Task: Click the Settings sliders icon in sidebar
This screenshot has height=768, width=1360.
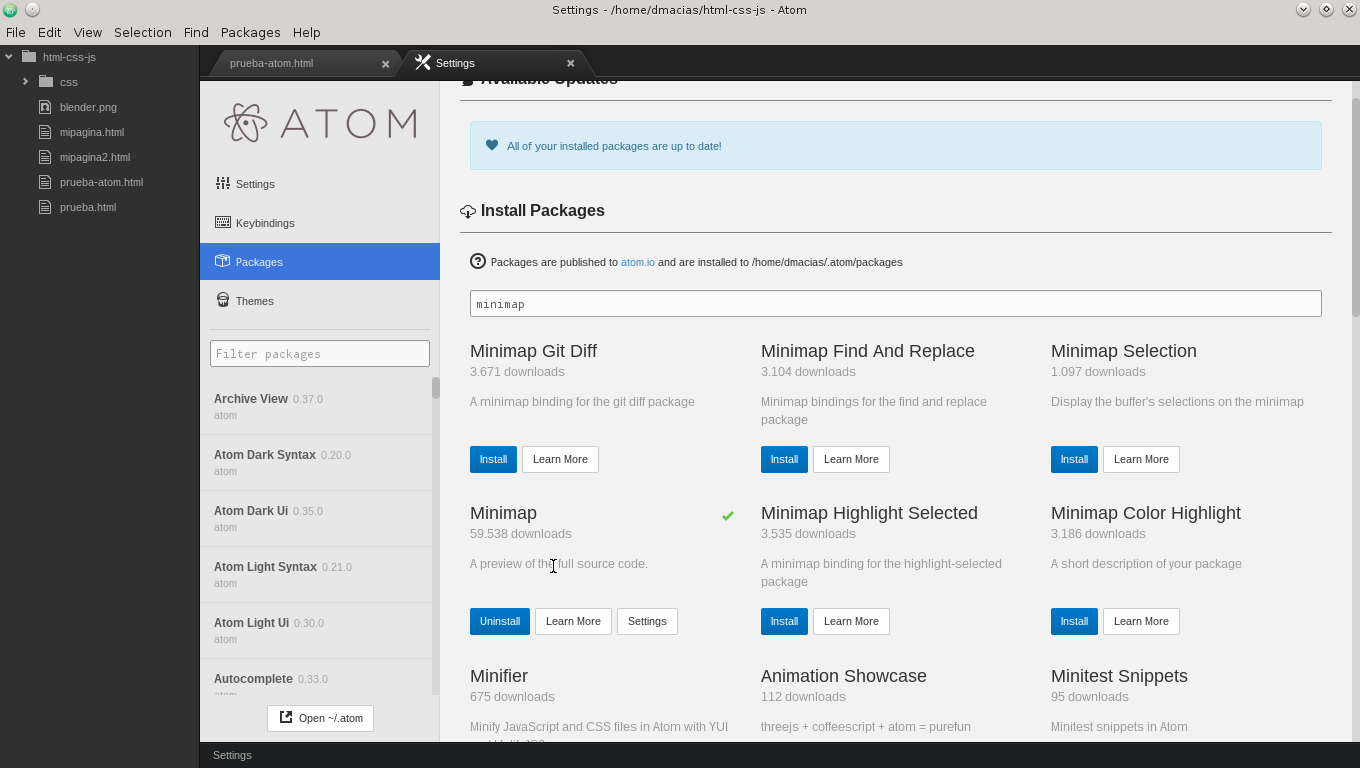Action: coord(222,183)
